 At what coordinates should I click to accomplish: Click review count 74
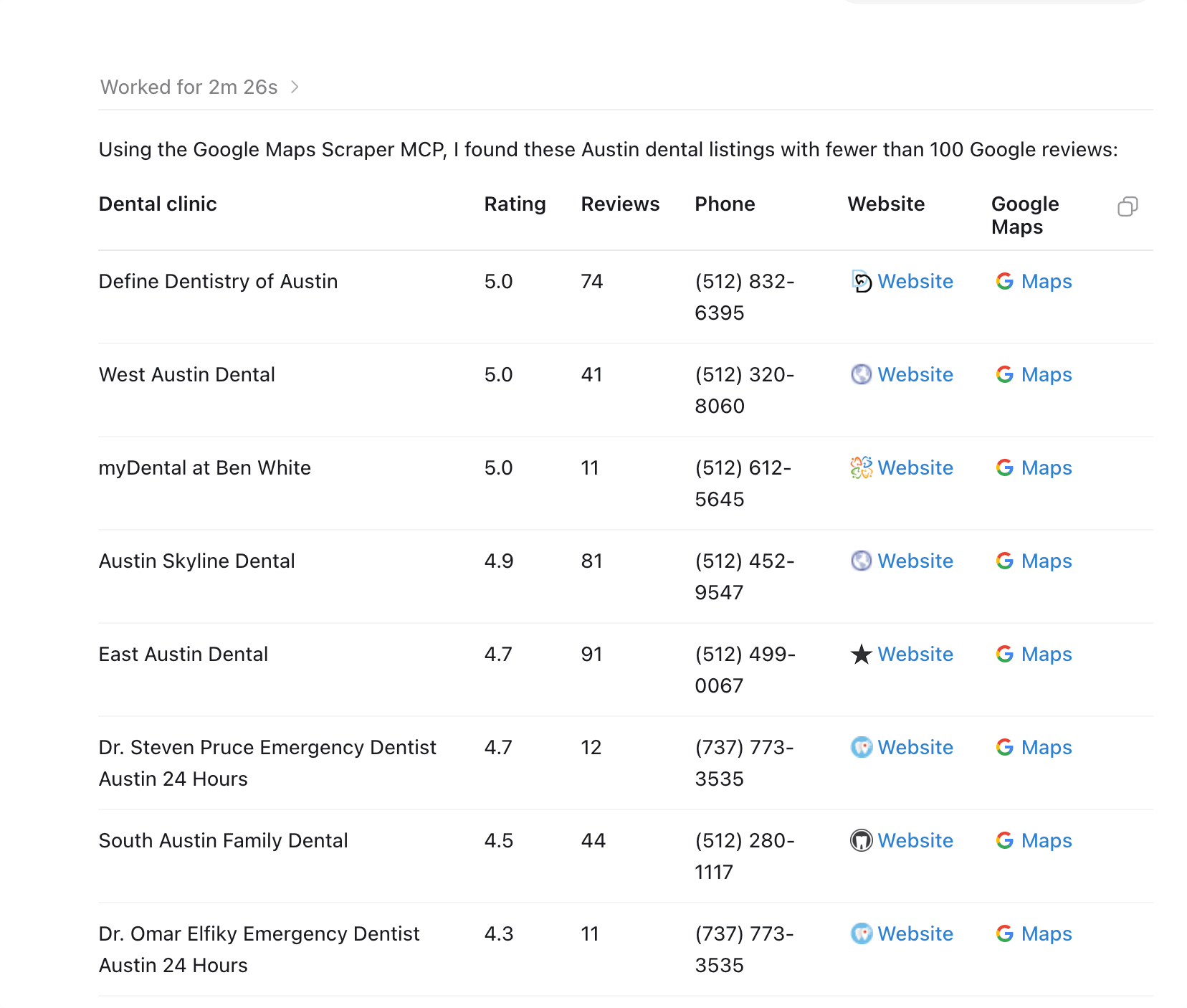[x=592, y=282]
